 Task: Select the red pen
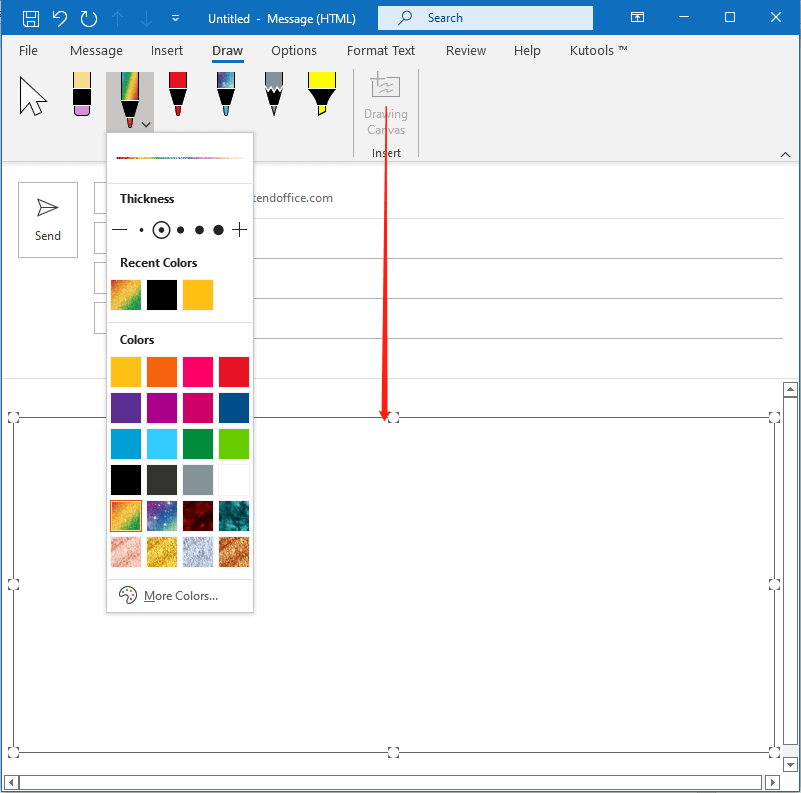pyautogui.click(x=177, y=94)
